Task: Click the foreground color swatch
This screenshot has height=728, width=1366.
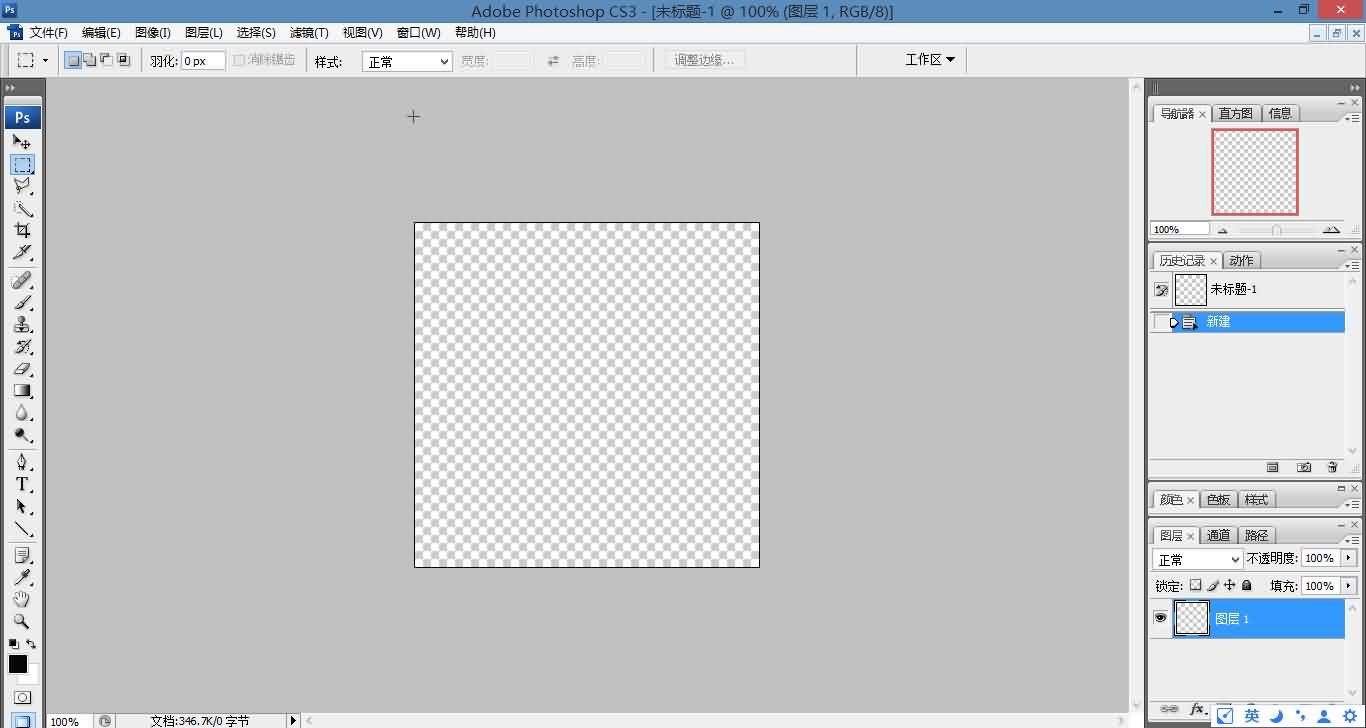Action: coord(18,664)
